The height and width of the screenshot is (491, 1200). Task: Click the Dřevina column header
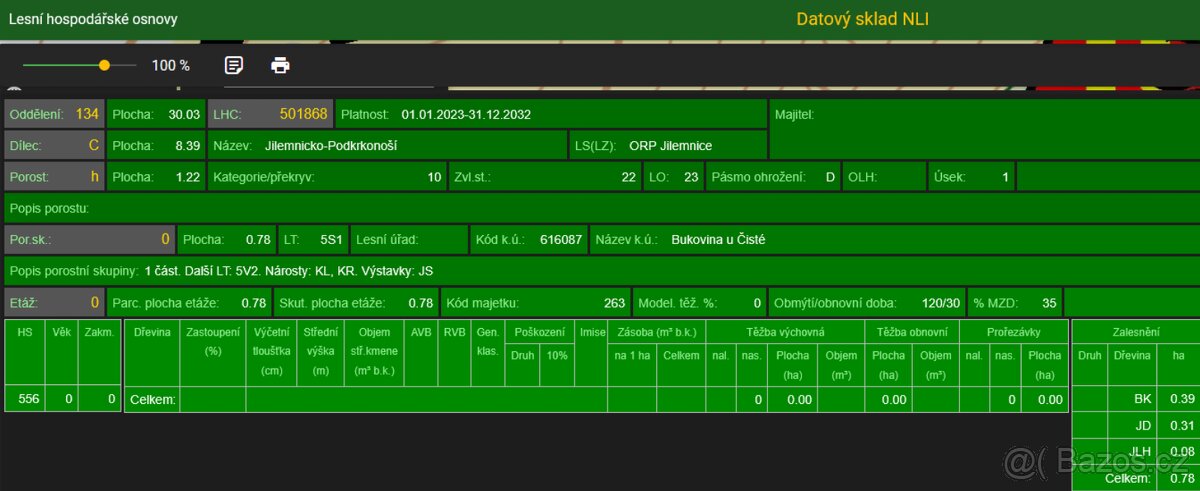pos(151,331)
